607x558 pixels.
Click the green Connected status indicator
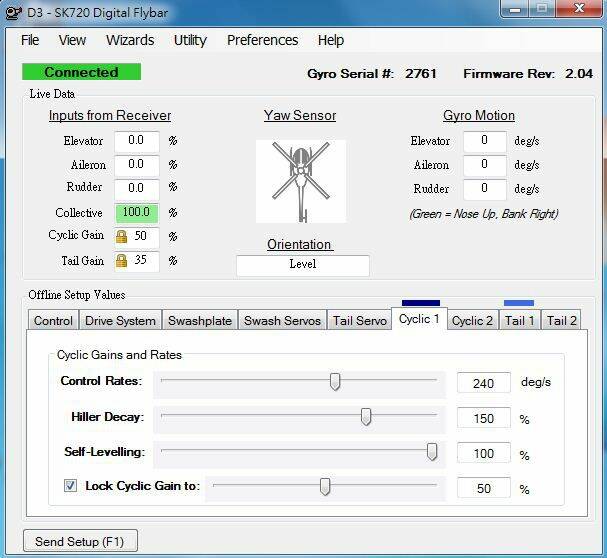click(81, 72)
